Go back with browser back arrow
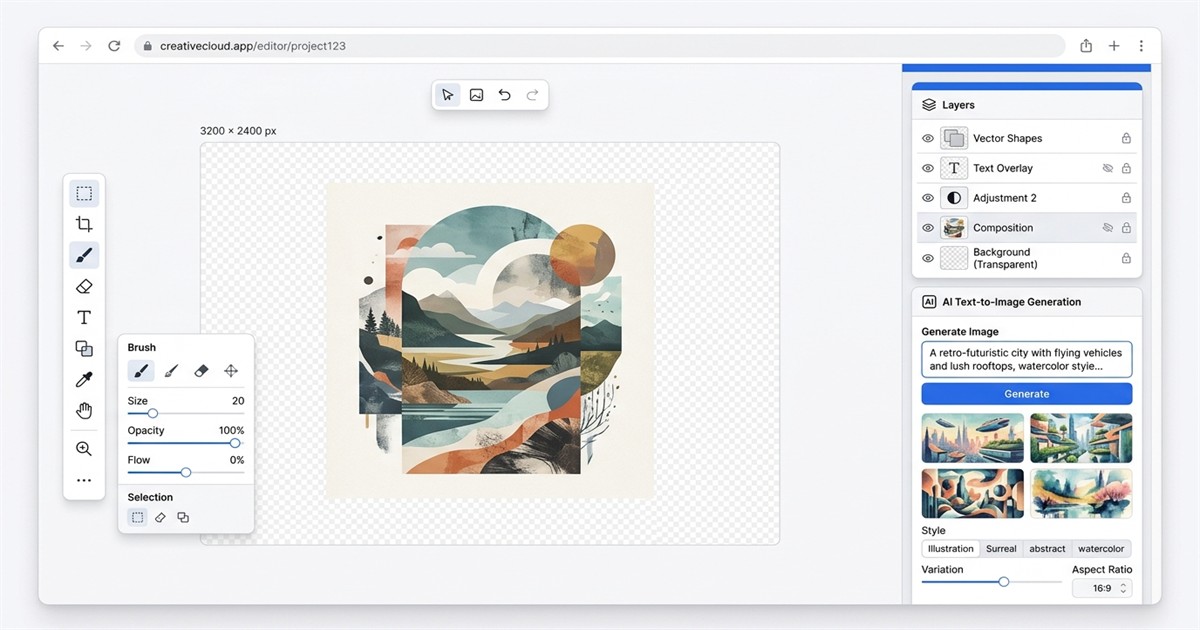The image size is (1200, 630). point(58,46)
